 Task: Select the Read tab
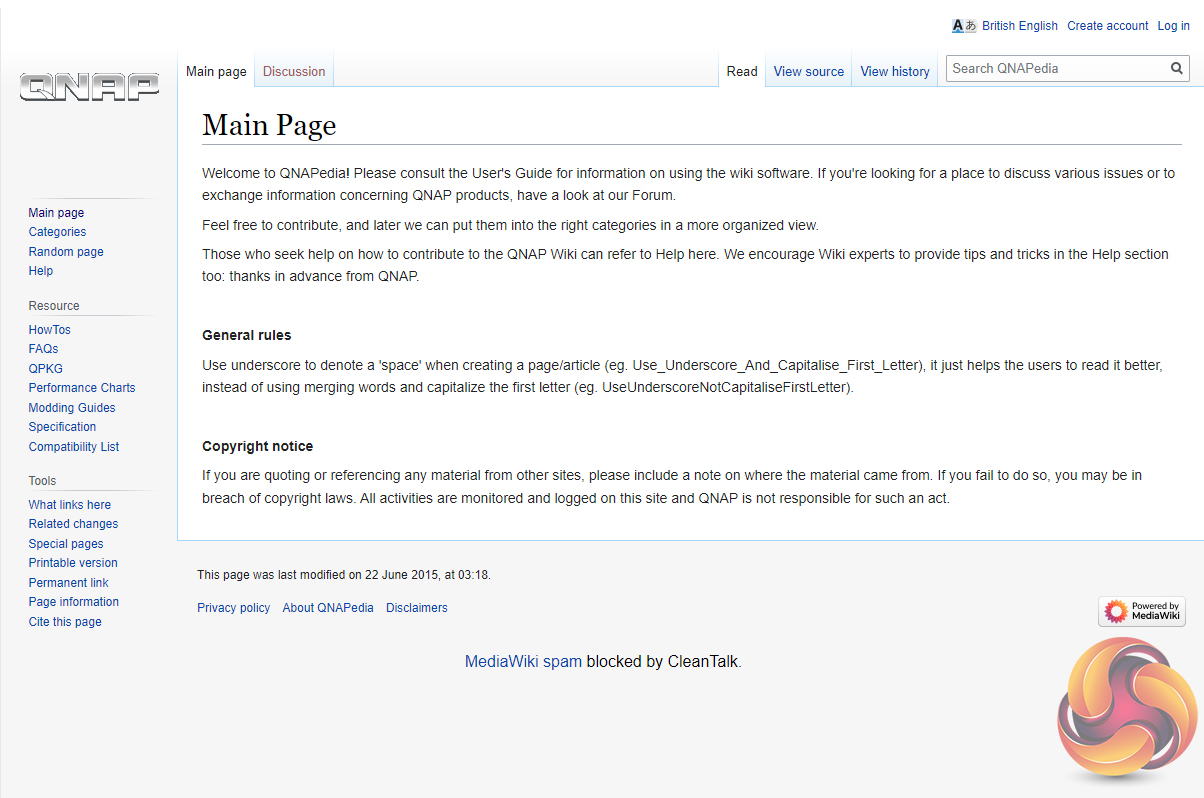point(742,72)
